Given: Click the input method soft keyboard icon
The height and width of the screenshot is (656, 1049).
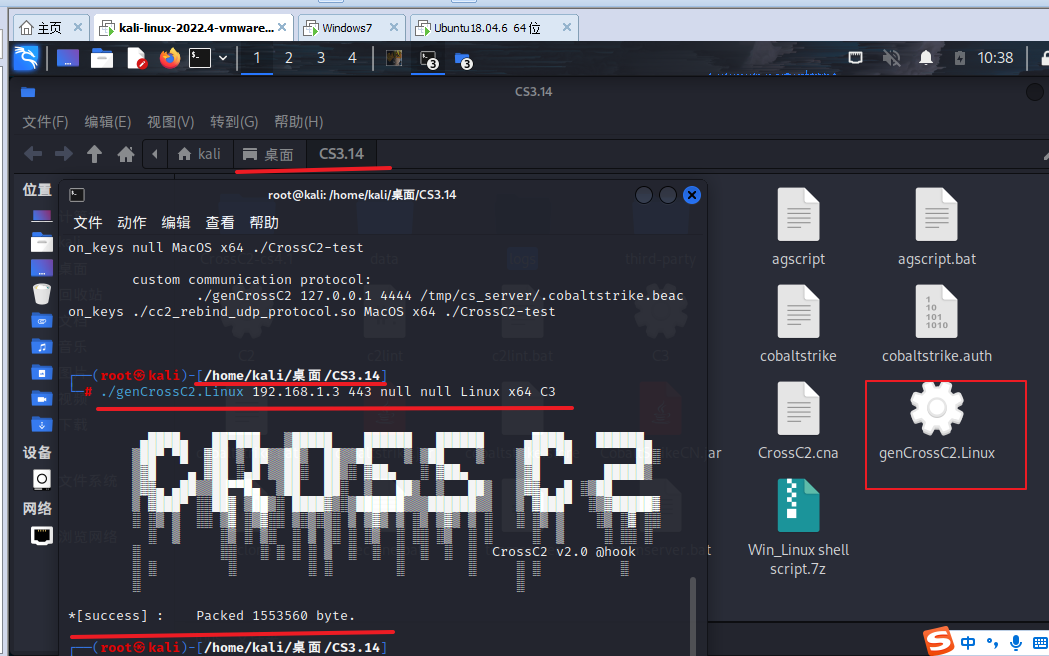Looking at the screenshot, I should tap(1040, 643).
